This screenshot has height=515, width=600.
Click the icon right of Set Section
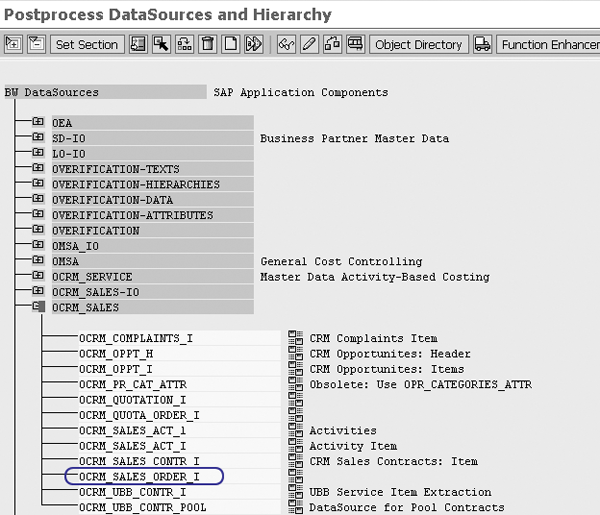pos(138,44)
